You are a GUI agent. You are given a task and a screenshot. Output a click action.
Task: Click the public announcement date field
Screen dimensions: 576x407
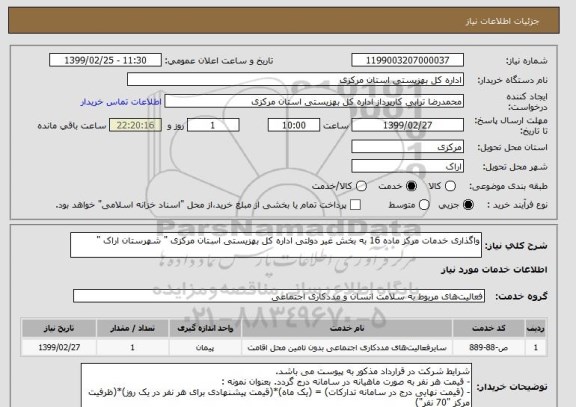(x=105, y=60)
